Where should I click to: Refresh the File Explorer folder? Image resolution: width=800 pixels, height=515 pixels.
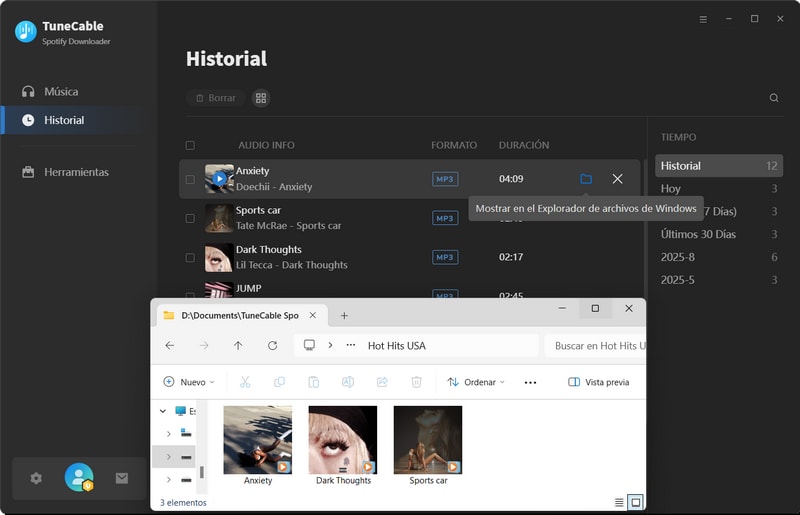[x=272, y=345]
